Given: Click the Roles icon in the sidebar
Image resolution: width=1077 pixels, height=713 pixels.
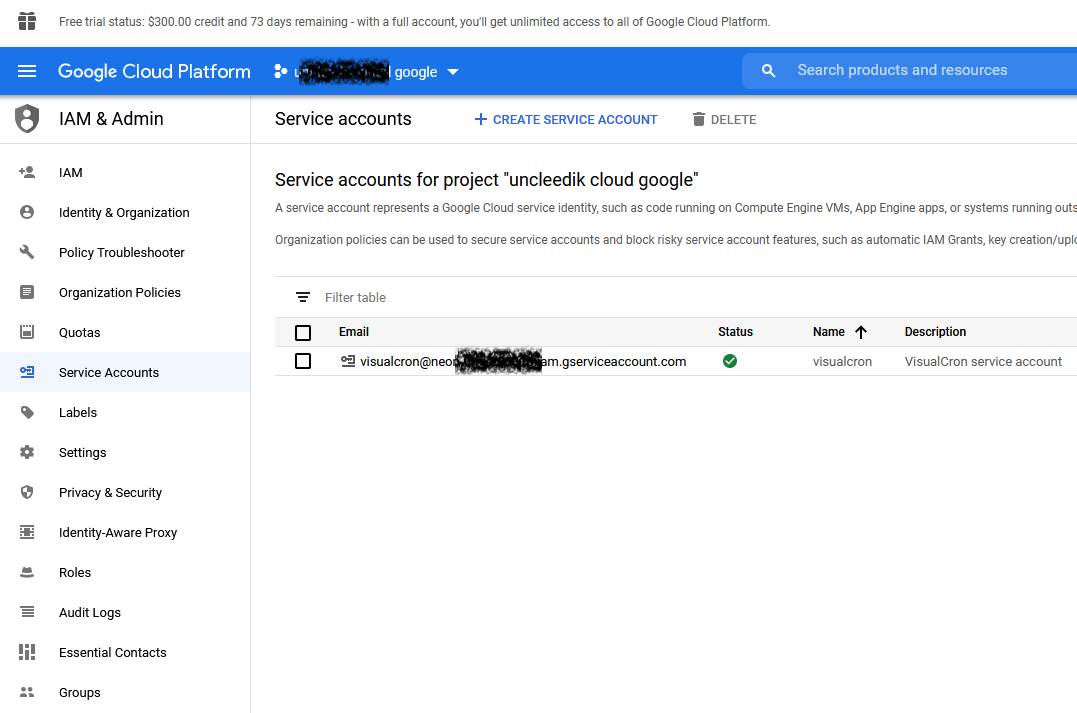Looking at the screenshot, I should pos(27,572).
